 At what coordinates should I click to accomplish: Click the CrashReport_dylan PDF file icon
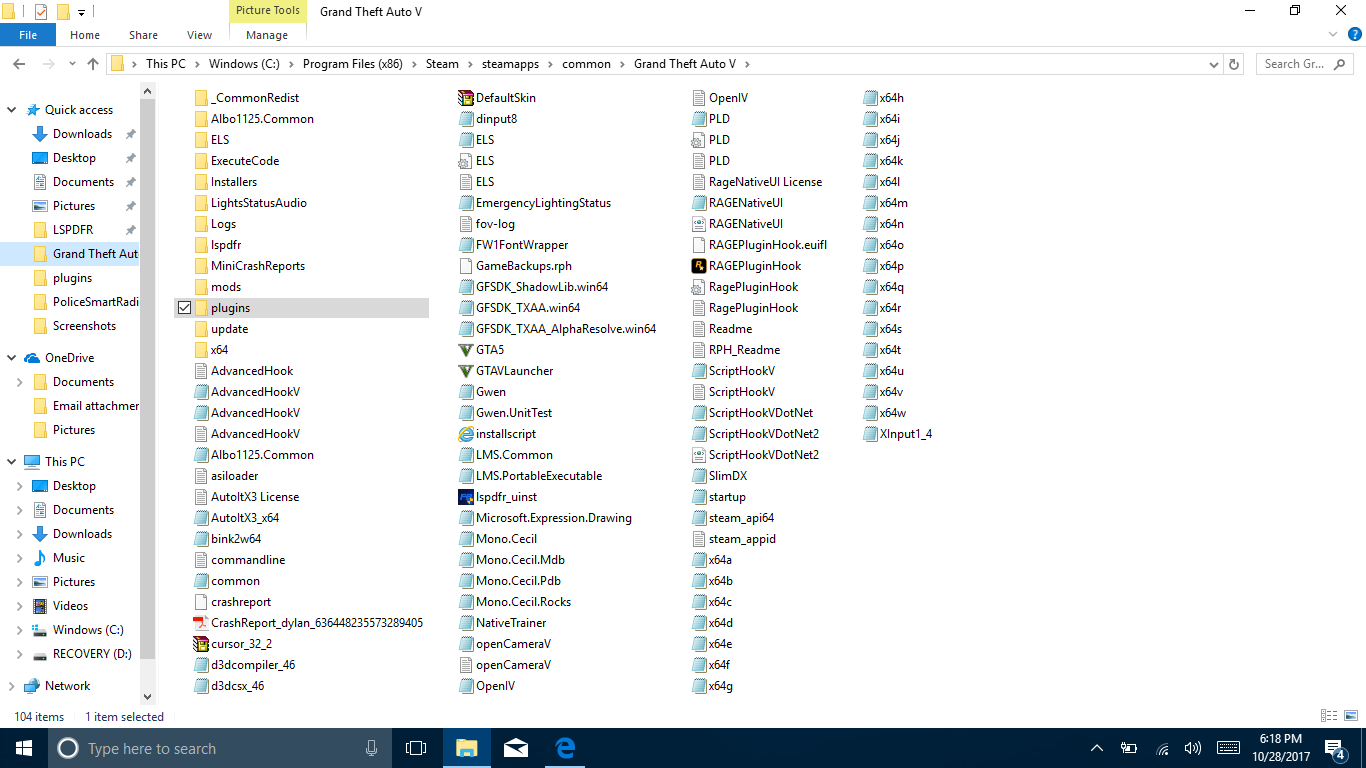[x=201, y=623]
